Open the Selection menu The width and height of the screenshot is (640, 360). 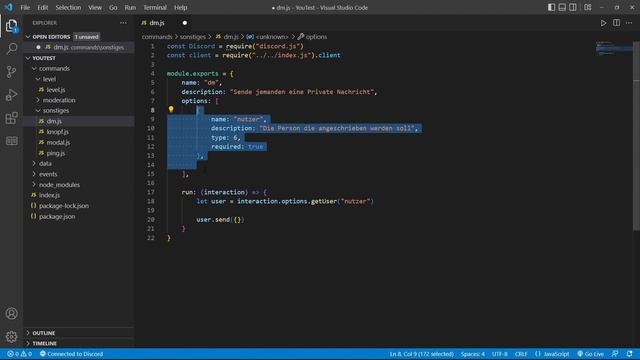[68, 7]
